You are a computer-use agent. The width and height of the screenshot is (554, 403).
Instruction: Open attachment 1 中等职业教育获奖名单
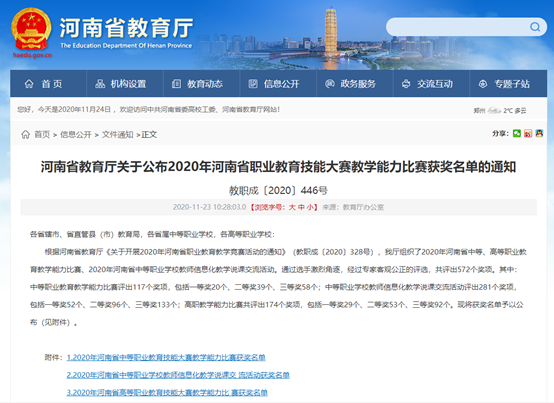click(x=166, y=357)
